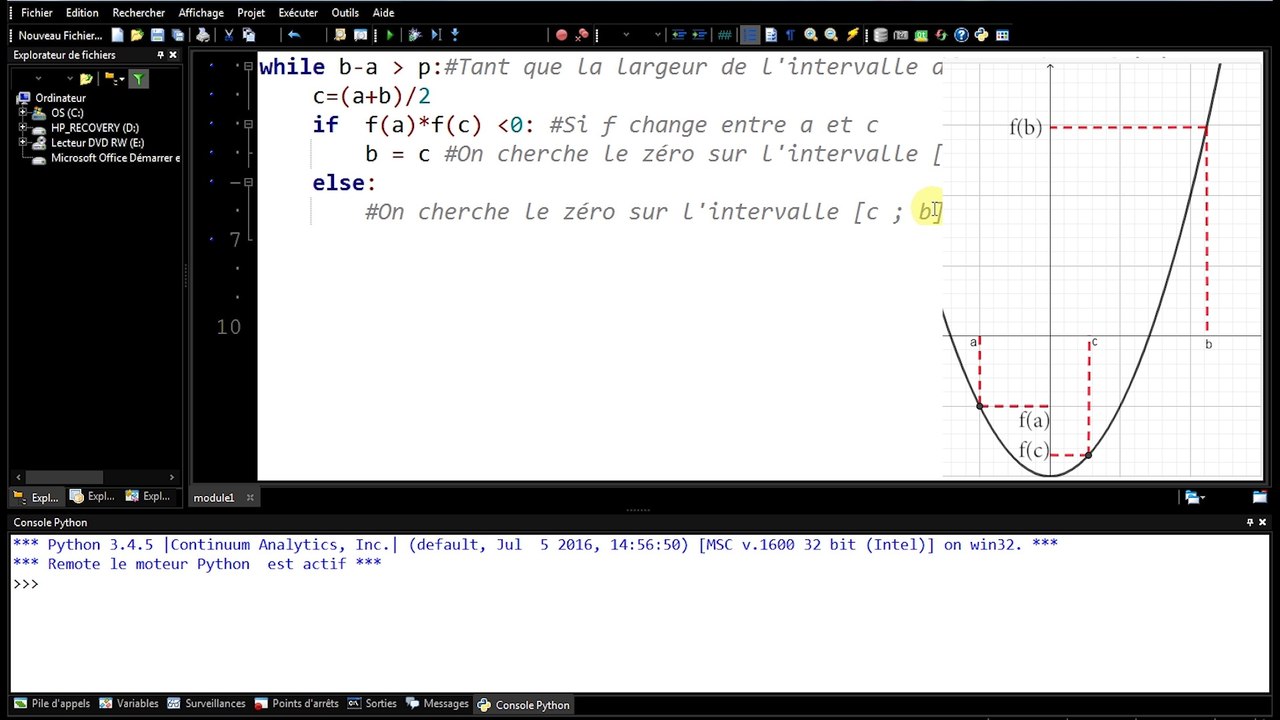Pin the Explorateur de fichiers panel

click(160, 55)
